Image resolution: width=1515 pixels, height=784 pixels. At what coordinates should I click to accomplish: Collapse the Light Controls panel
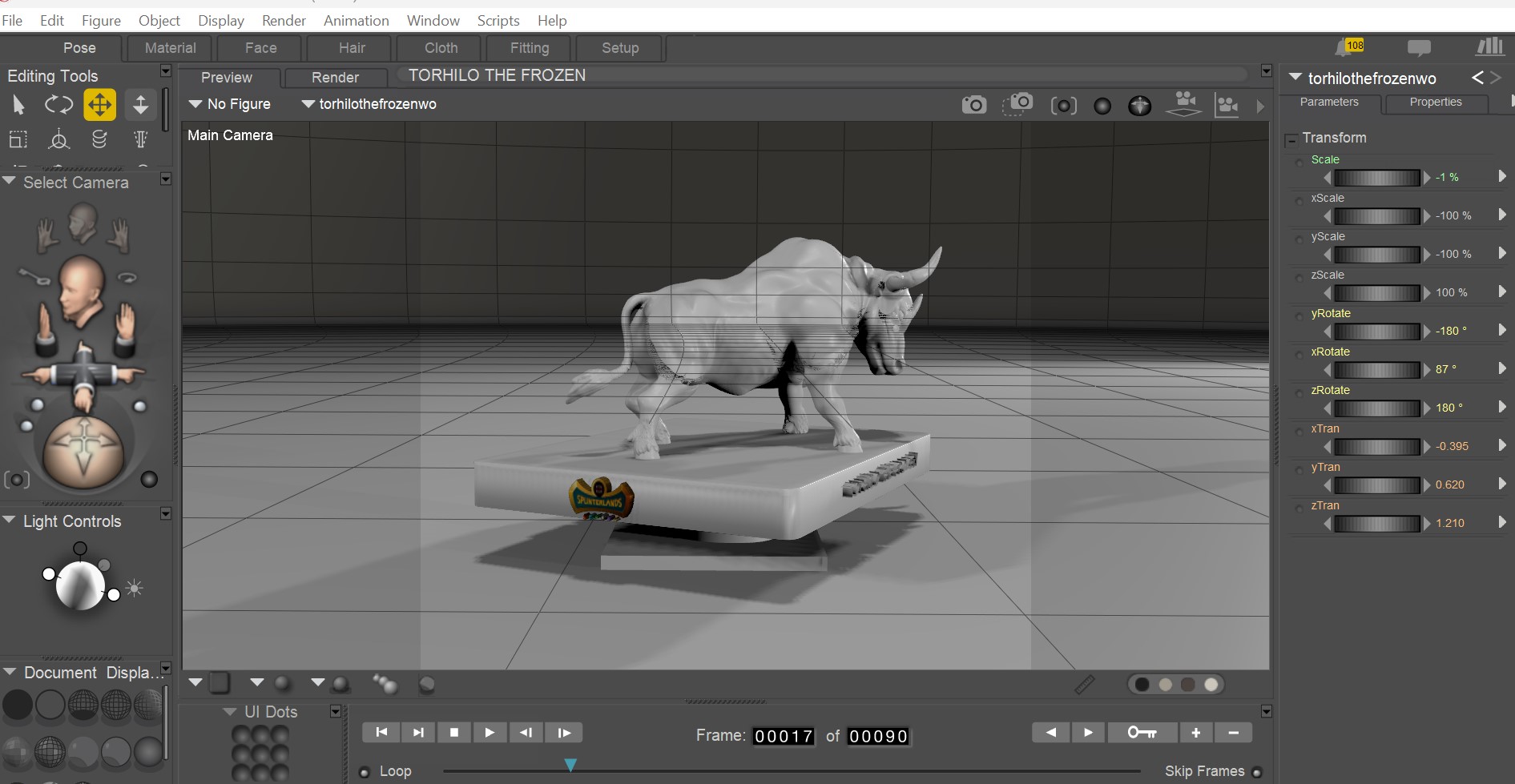click(10, 521)
